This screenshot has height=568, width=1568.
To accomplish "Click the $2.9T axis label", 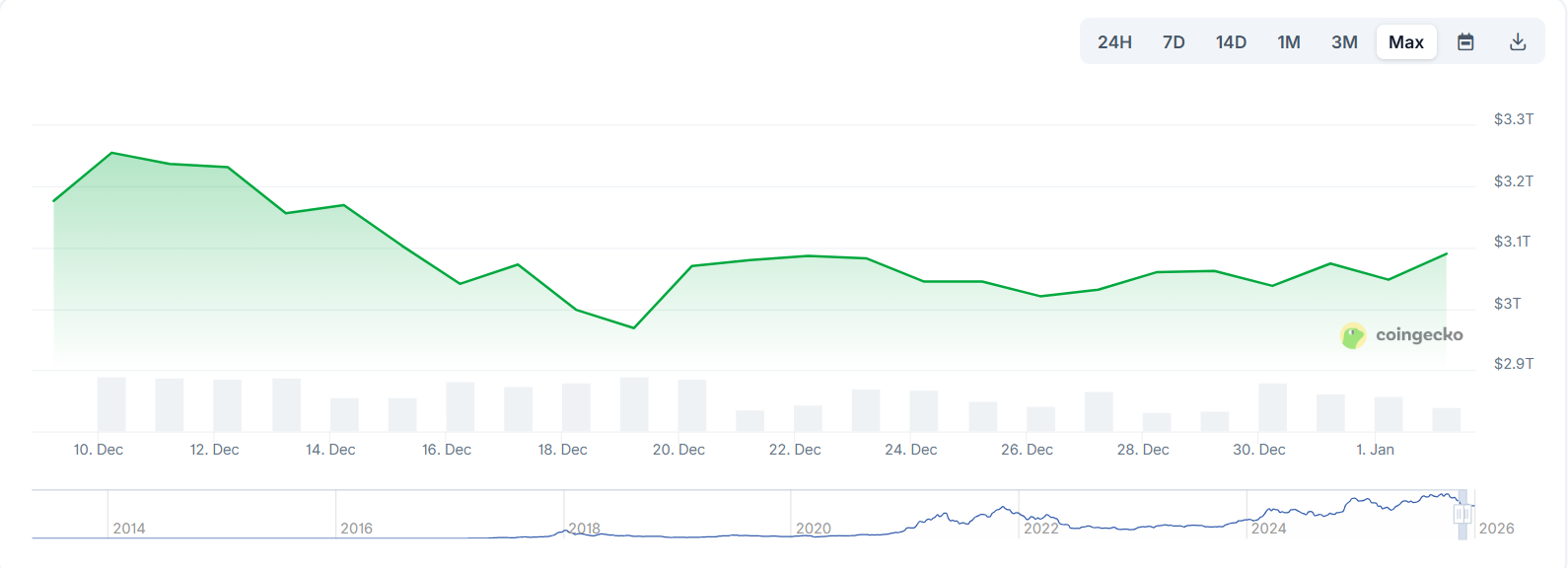I will (1512, 362).
